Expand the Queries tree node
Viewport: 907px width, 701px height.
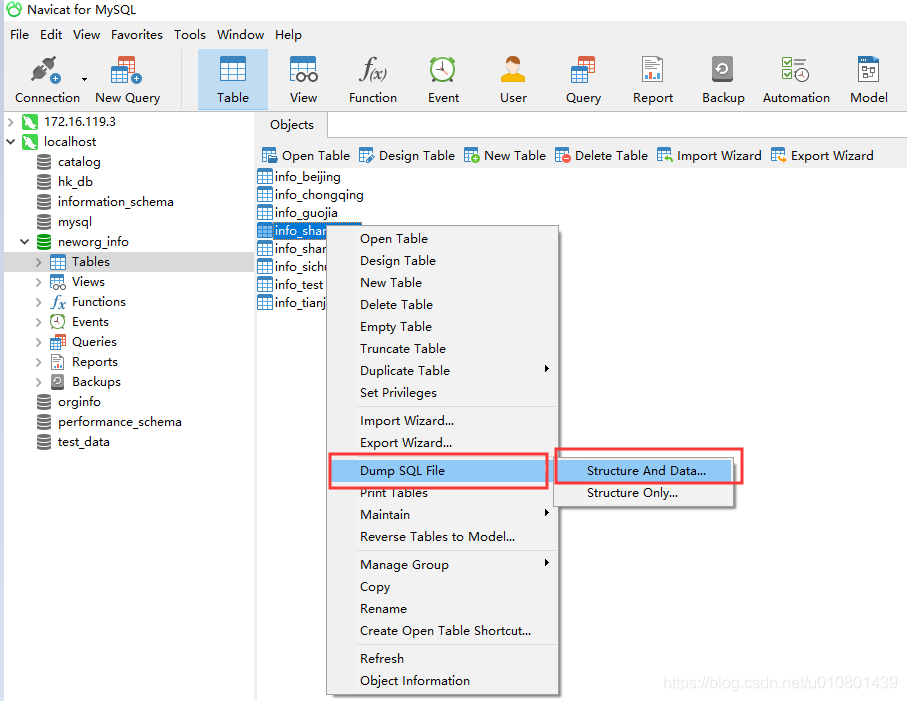[38, 342]
